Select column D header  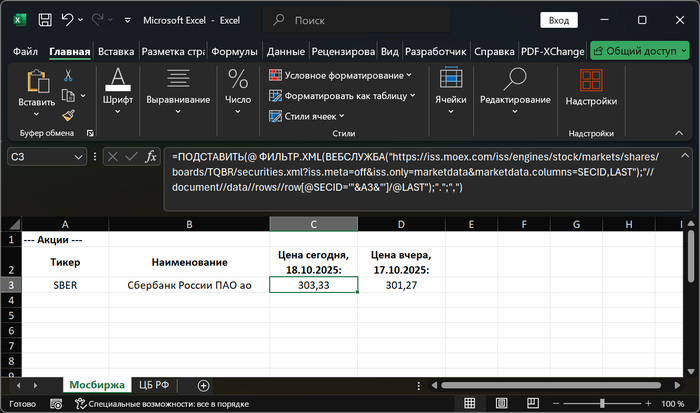click(x=401, y=224)
